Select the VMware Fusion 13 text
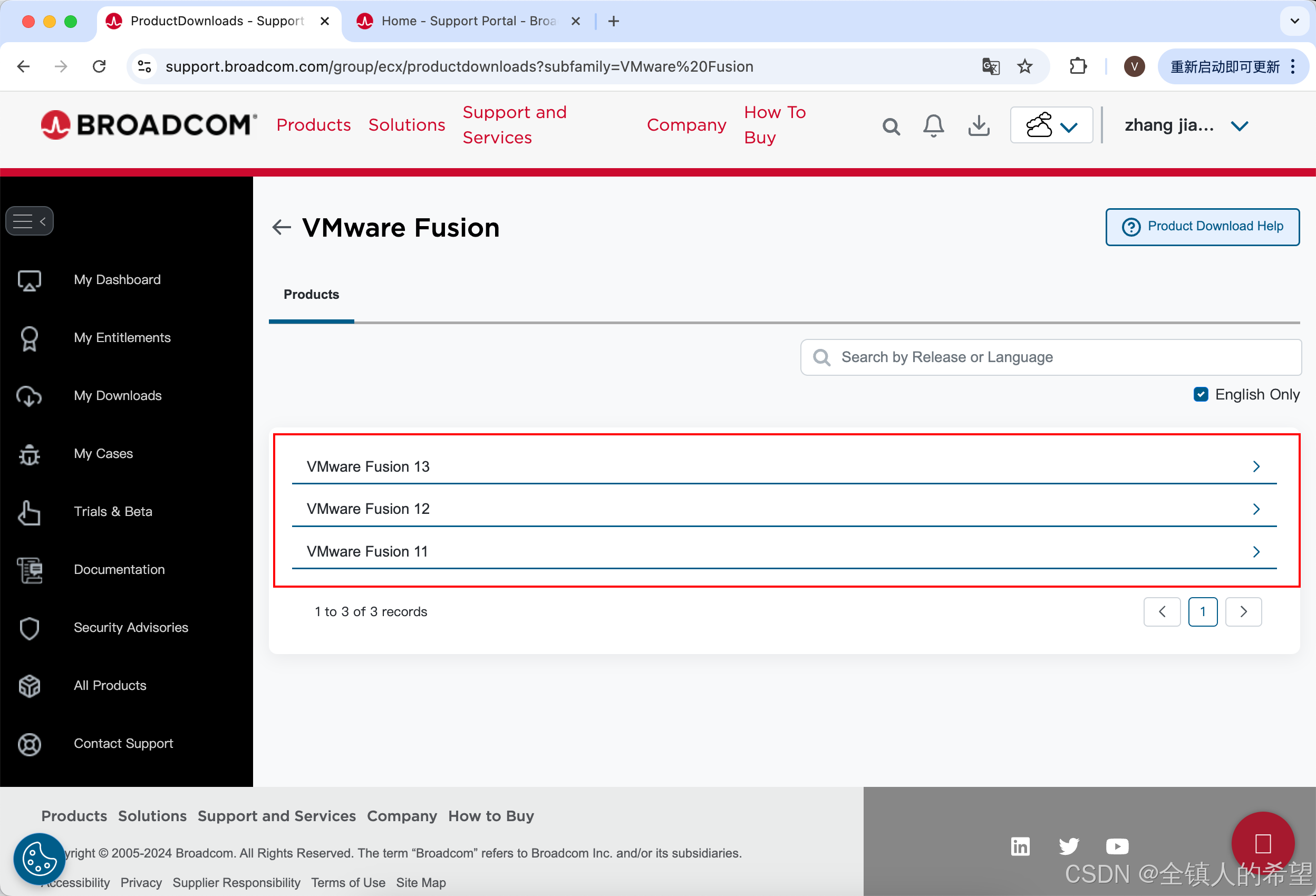 click(368, 466)
